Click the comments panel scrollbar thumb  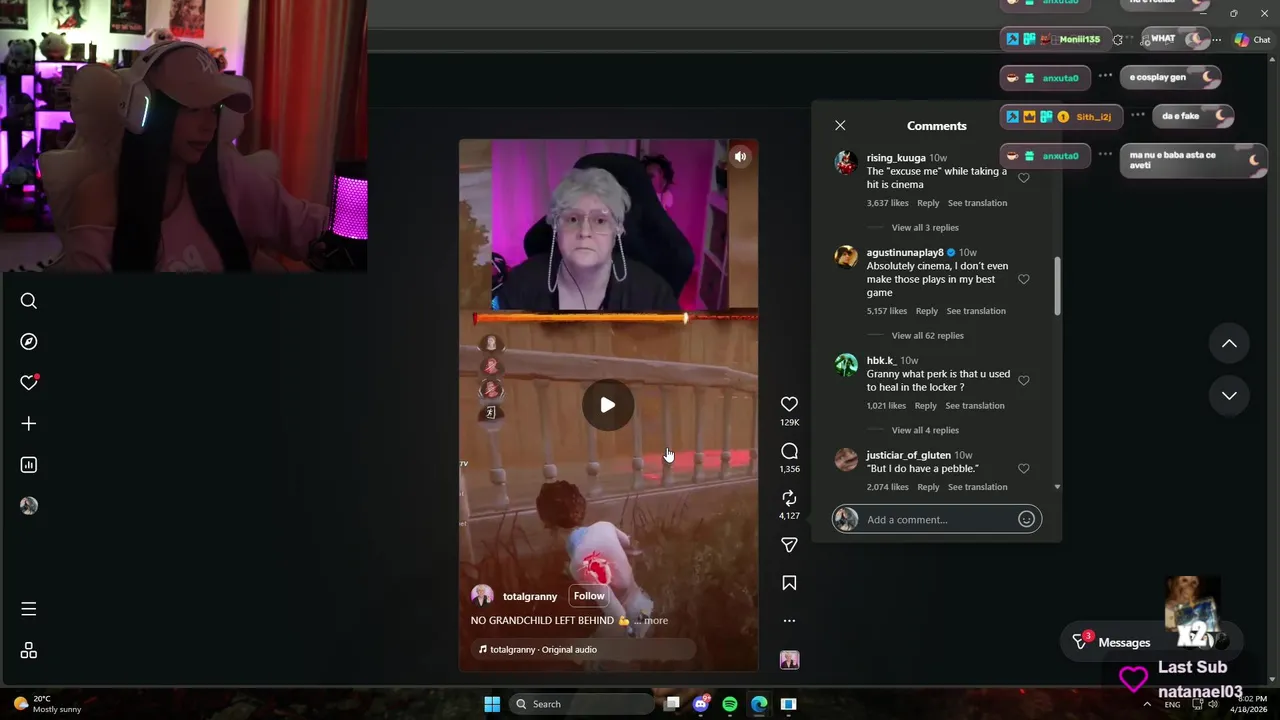(1057, 286)
